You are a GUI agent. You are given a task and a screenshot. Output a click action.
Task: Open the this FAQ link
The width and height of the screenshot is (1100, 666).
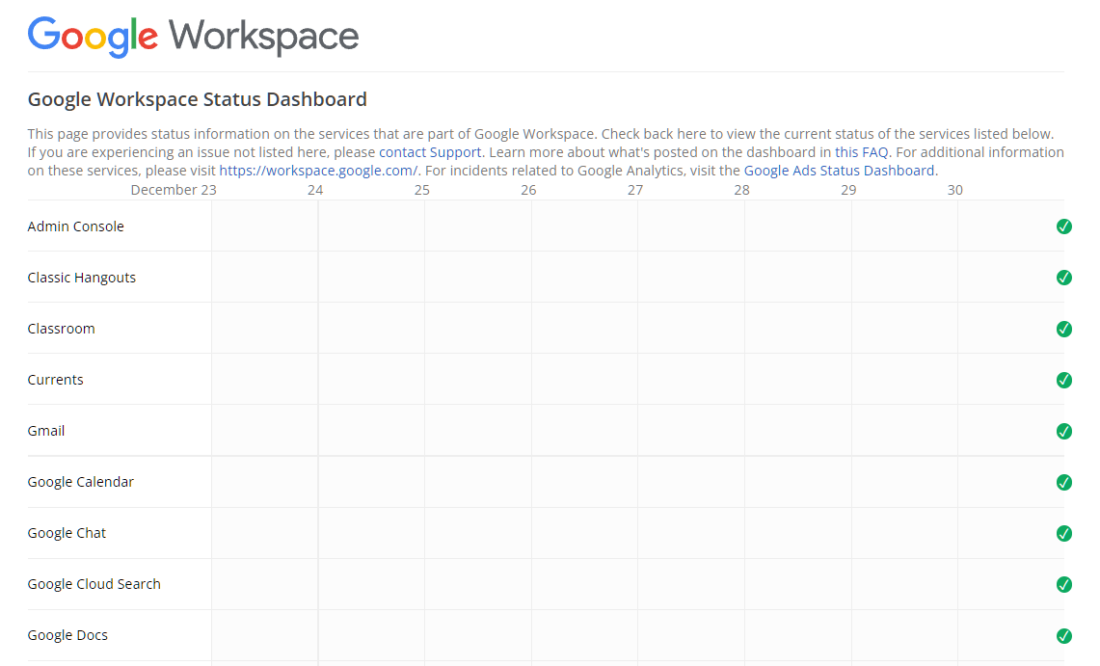[862, 152]
